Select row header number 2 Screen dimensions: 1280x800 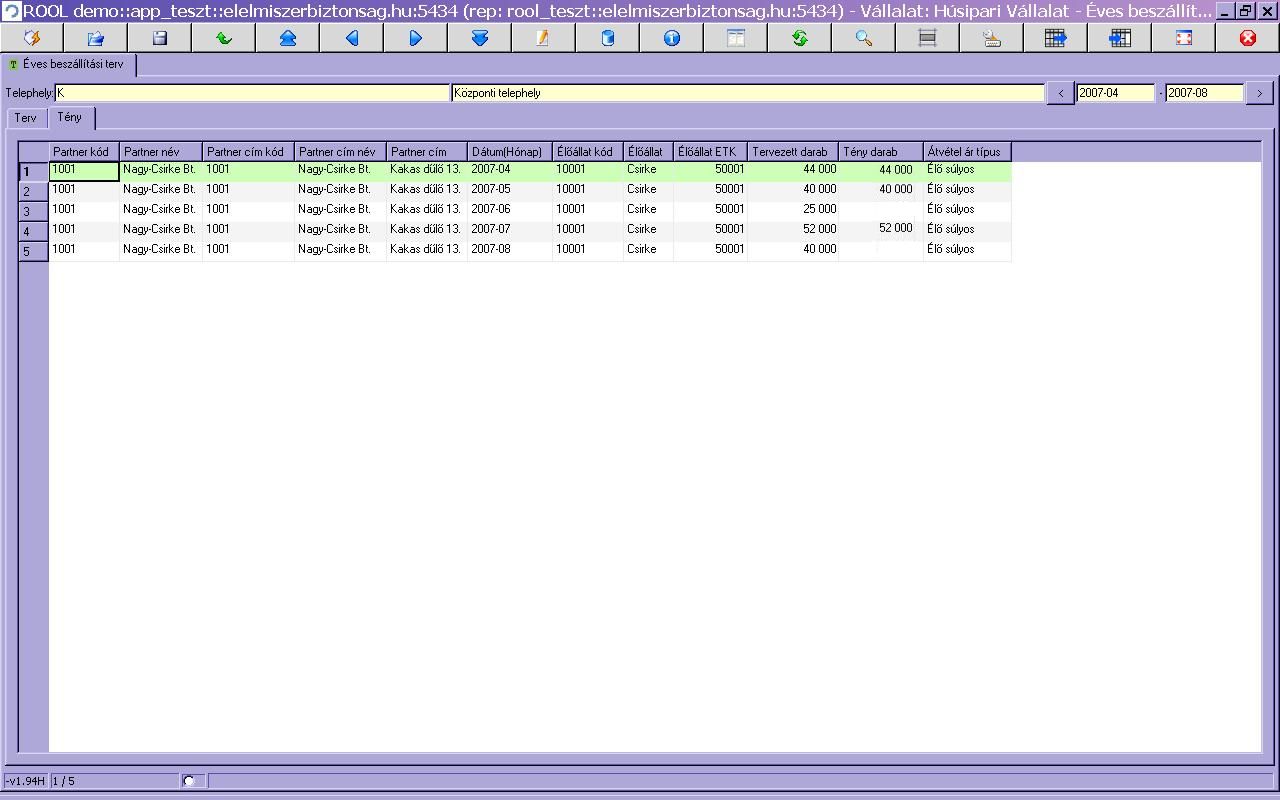pyautogui.click(x=34, y=191)
